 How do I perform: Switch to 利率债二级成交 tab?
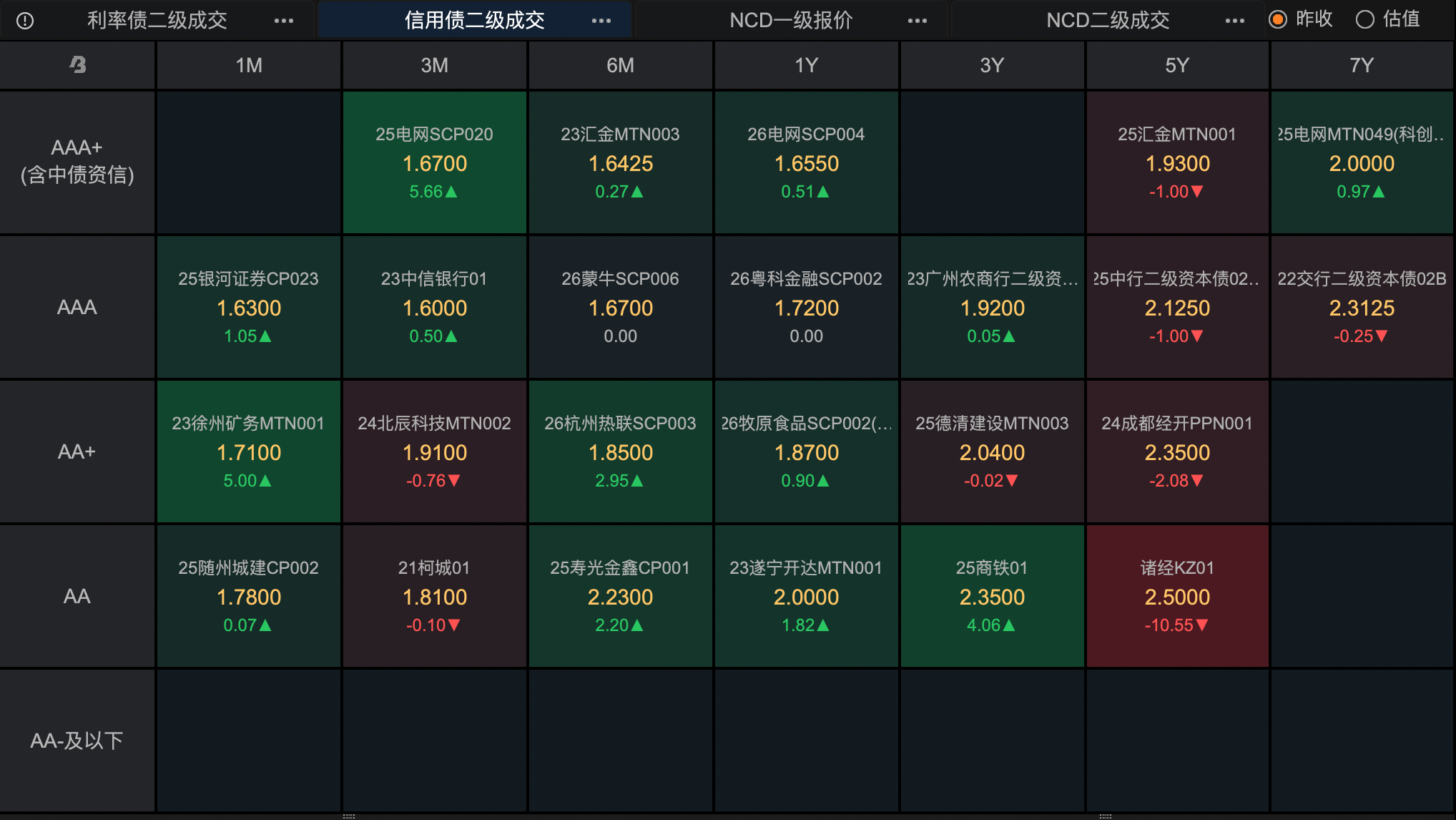157,20
